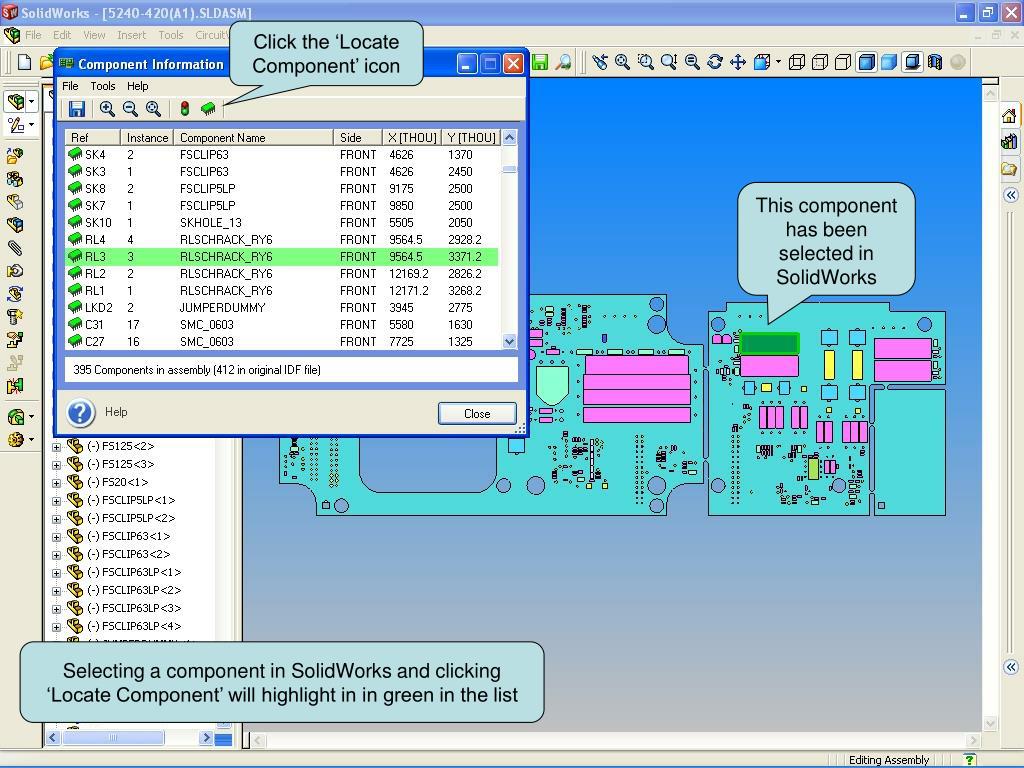This screenshot has height=768, width=1024.
Task: Click the blue Help question mark icon
Action: 80,413
